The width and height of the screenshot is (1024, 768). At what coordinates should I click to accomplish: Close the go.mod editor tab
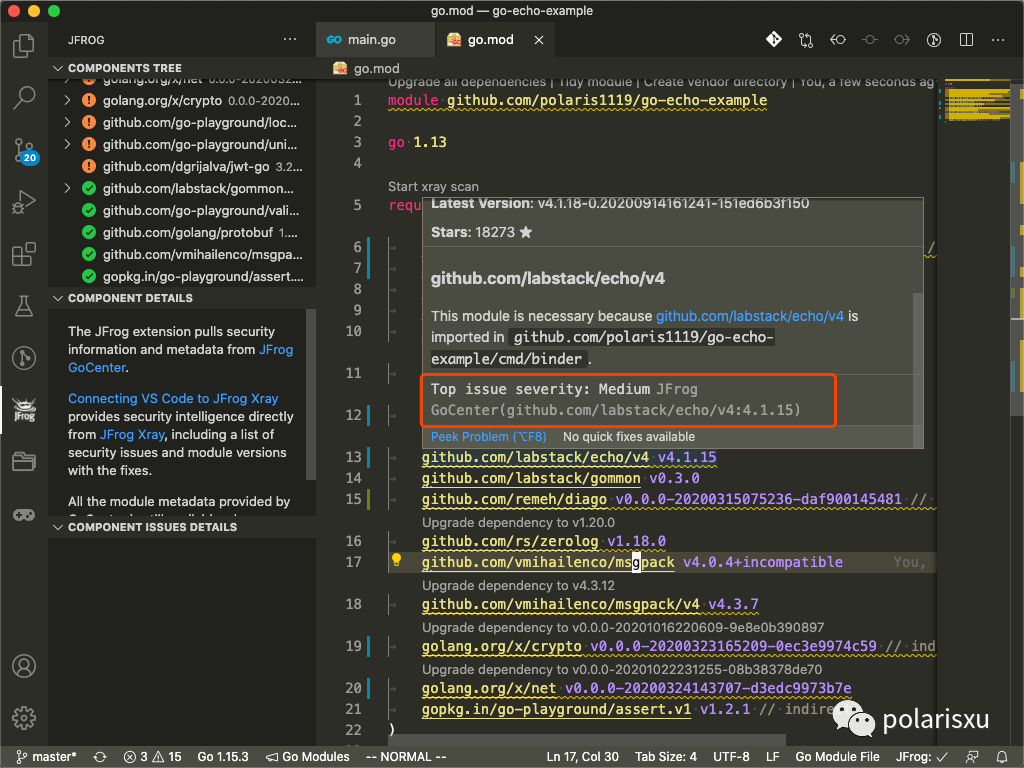540,40
